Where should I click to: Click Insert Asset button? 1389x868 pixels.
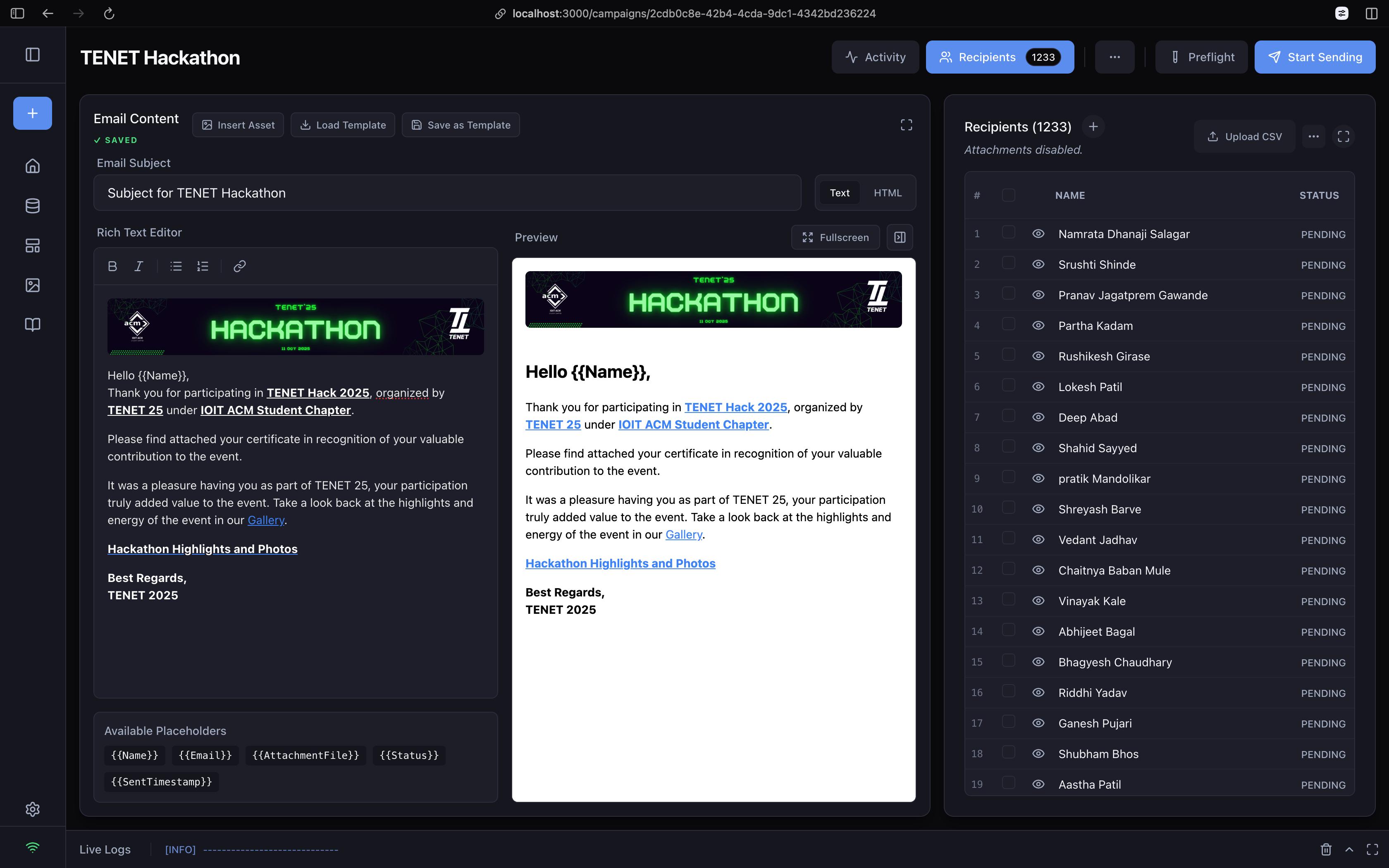238,125
